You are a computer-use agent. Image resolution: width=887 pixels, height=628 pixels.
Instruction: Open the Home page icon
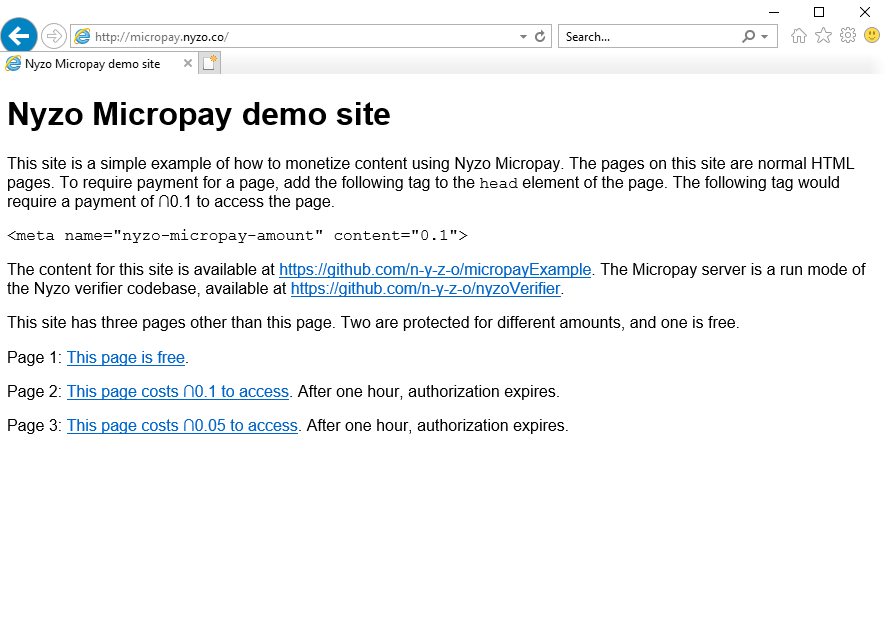799,36
